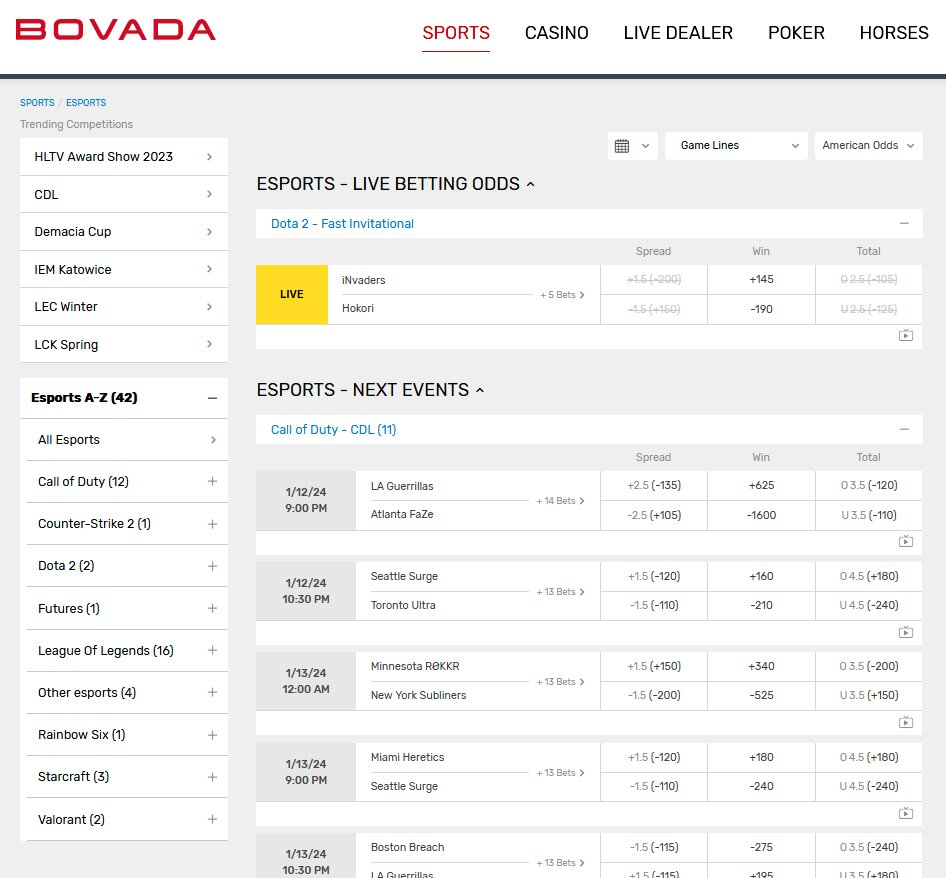
Task: Click video icon under Minnesota RØKKR match
Action: [905, 722]
